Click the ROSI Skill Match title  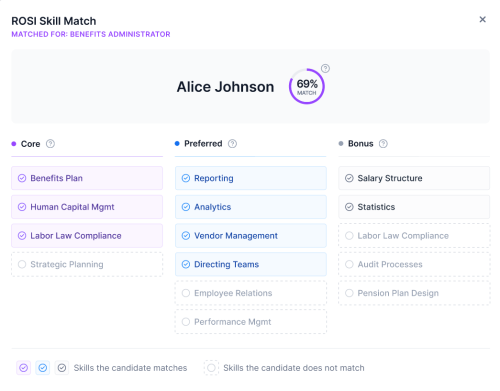(x=54, y=21)
